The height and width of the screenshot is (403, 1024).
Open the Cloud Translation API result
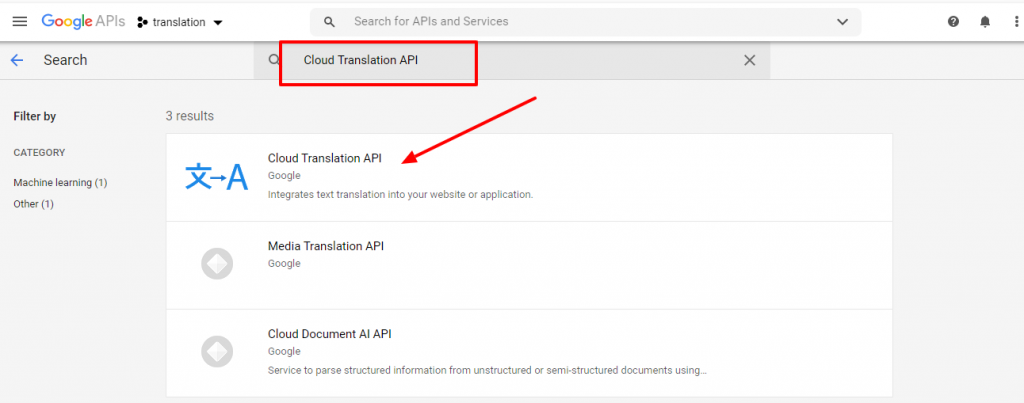point(529,178)
